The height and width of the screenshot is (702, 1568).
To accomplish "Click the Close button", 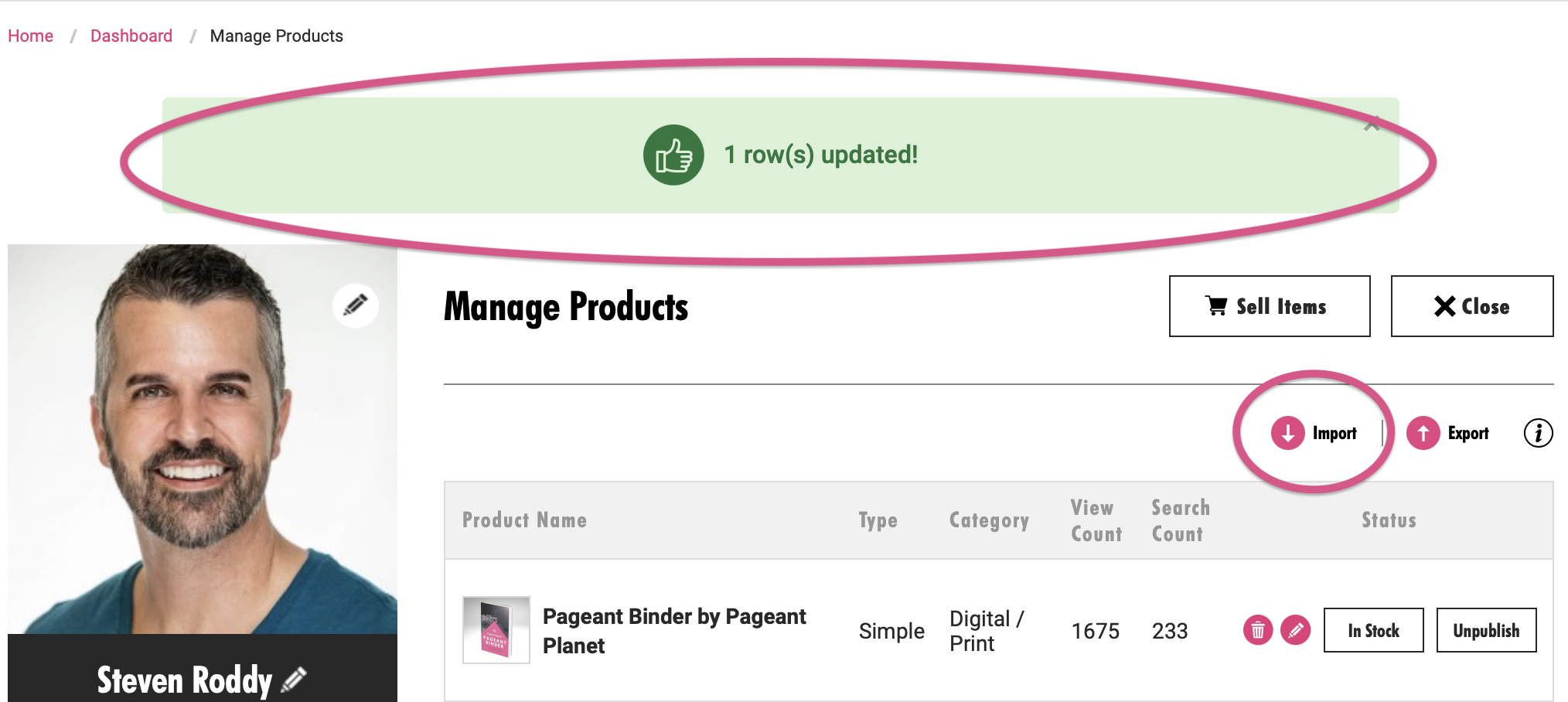I will click(1472, 306).
